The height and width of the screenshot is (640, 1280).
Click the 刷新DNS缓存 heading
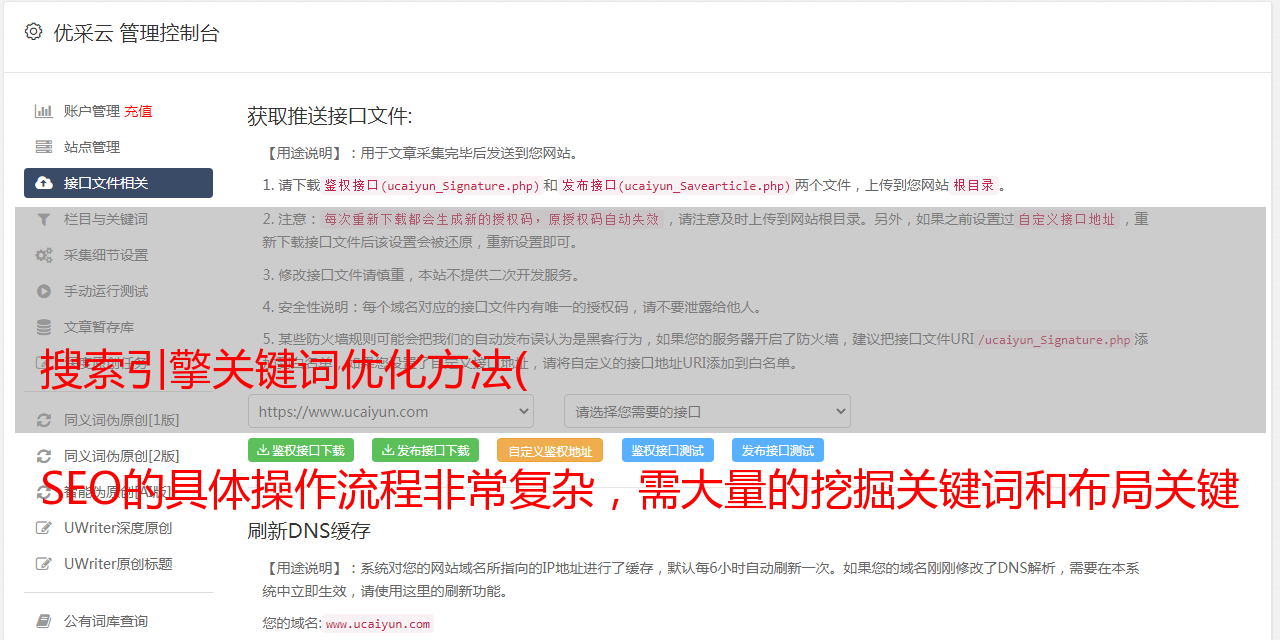(x=309, y=530)
